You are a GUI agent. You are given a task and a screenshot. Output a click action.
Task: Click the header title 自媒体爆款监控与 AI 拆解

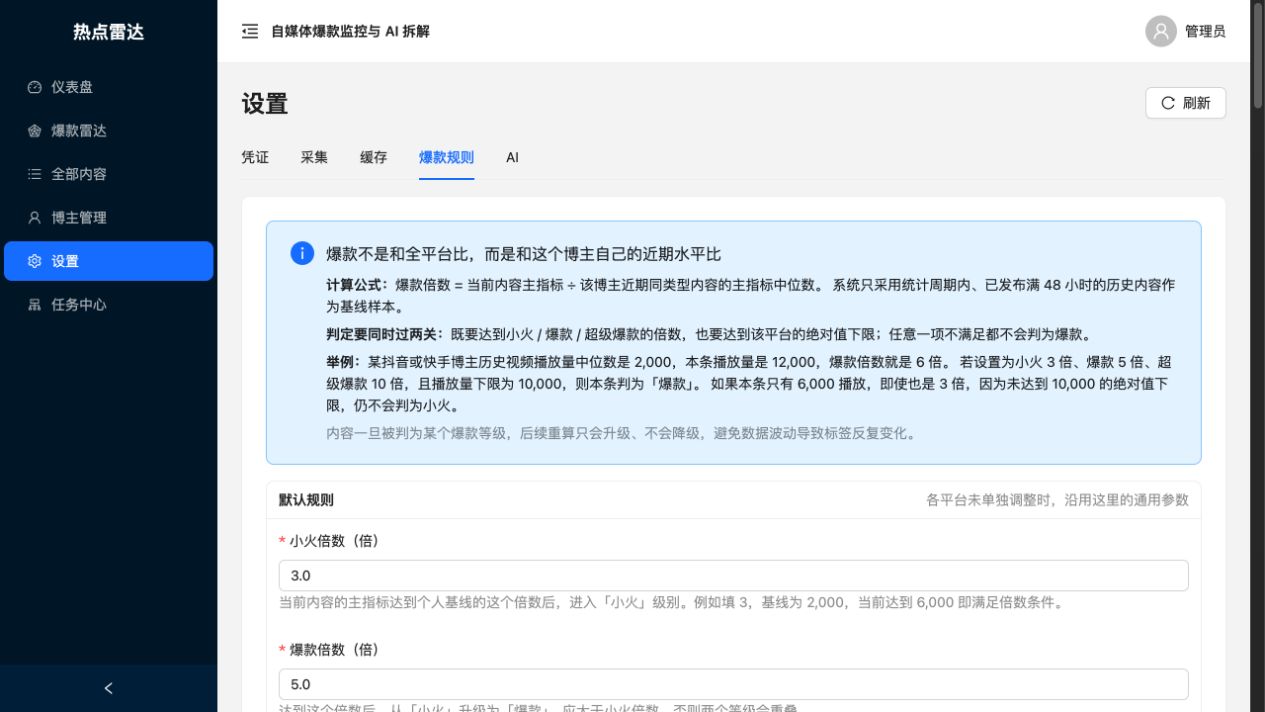[350, 31]
